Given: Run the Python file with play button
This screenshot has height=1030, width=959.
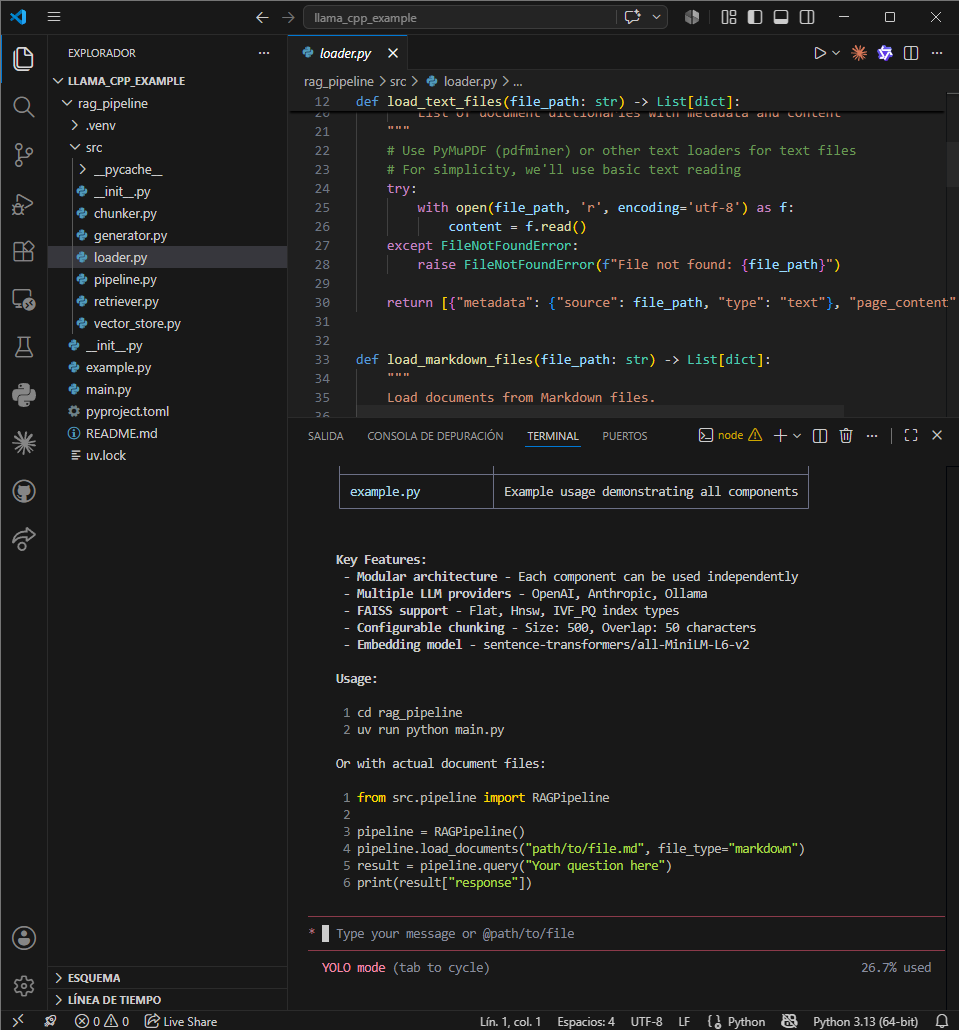Looking at the screenshot, I should point(820,53).
